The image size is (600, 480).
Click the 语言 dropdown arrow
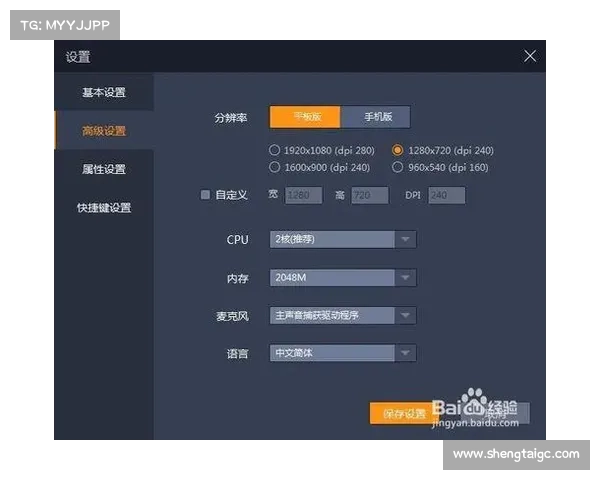pyautogui.click(x=405, y=353)
